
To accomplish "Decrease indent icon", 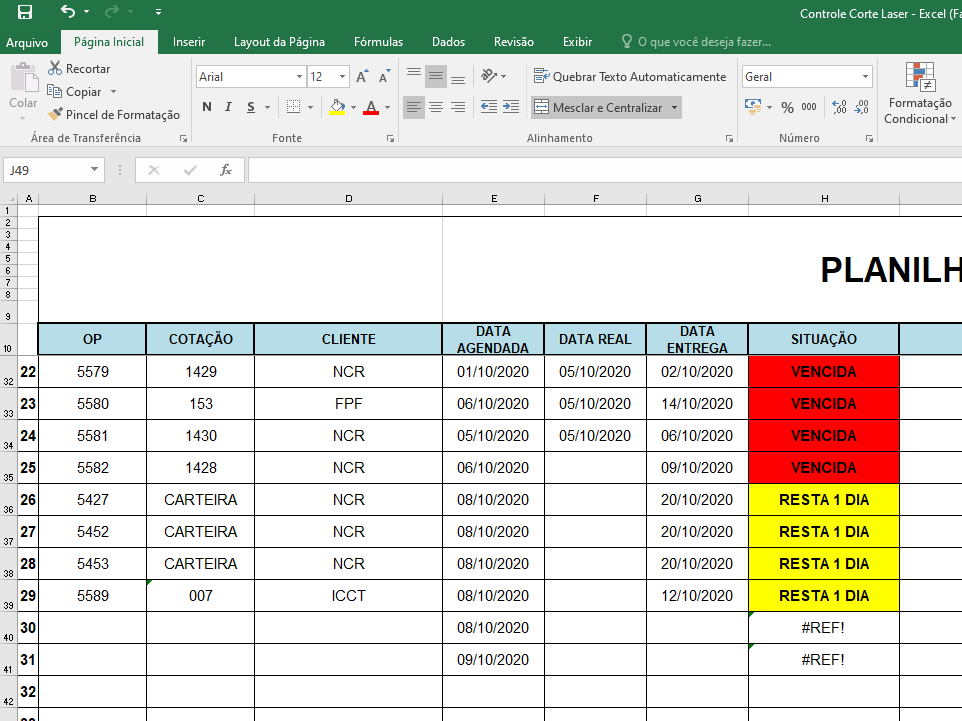I will tap(489, 107).
